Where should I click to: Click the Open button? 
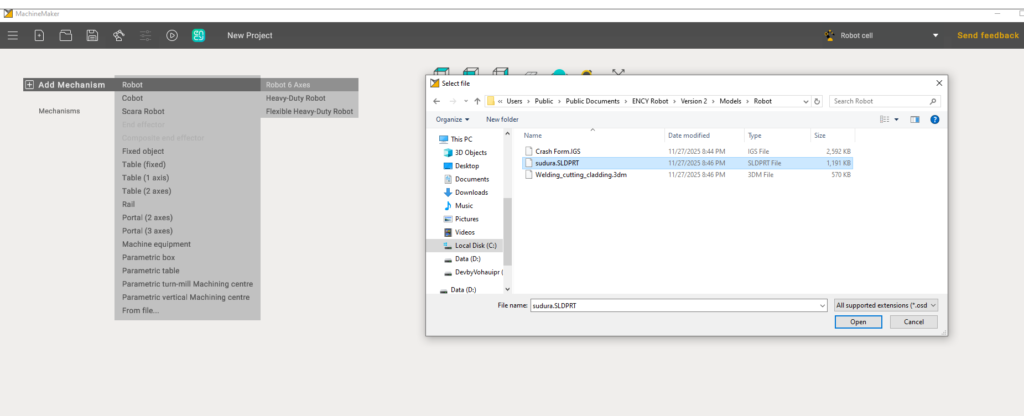tap(858, 322)
